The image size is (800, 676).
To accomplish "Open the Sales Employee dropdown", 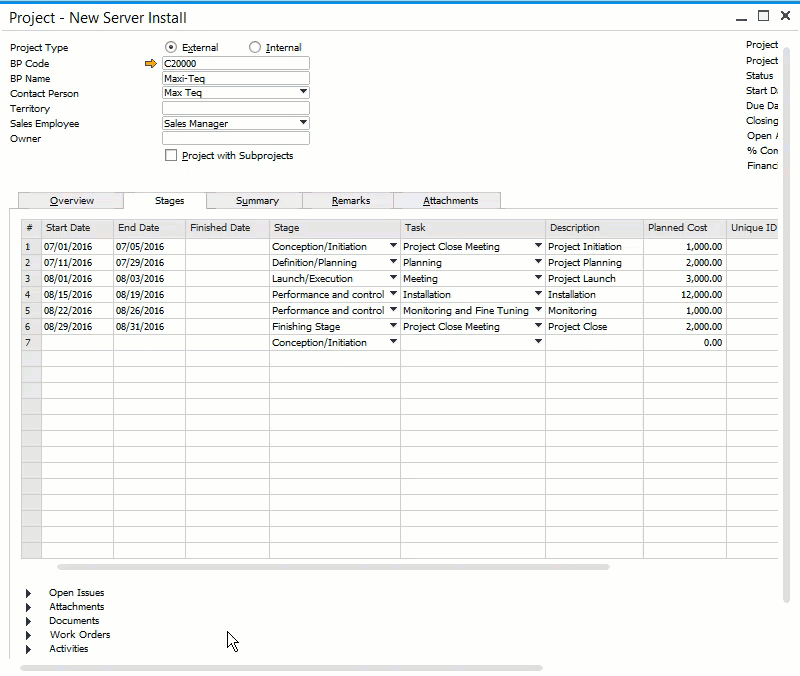I will tap(301, 123).
